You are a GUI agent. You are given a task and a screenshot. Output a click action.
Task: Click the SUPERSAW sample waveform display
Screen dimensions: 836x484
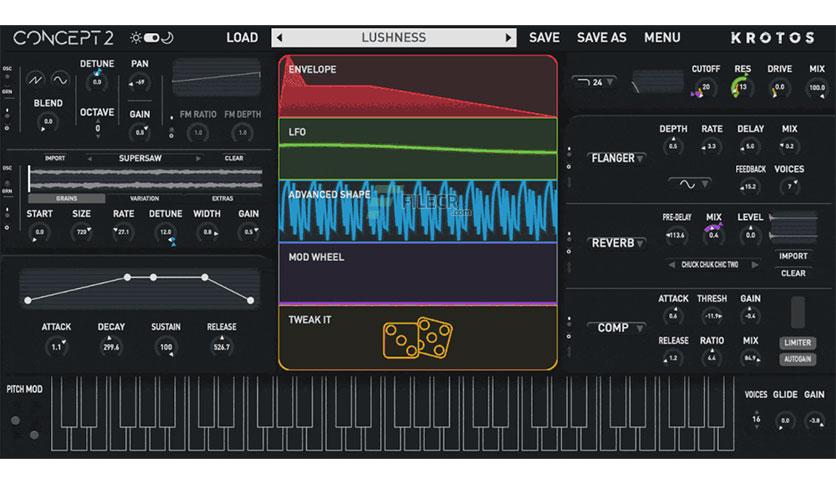click(145, 179)
